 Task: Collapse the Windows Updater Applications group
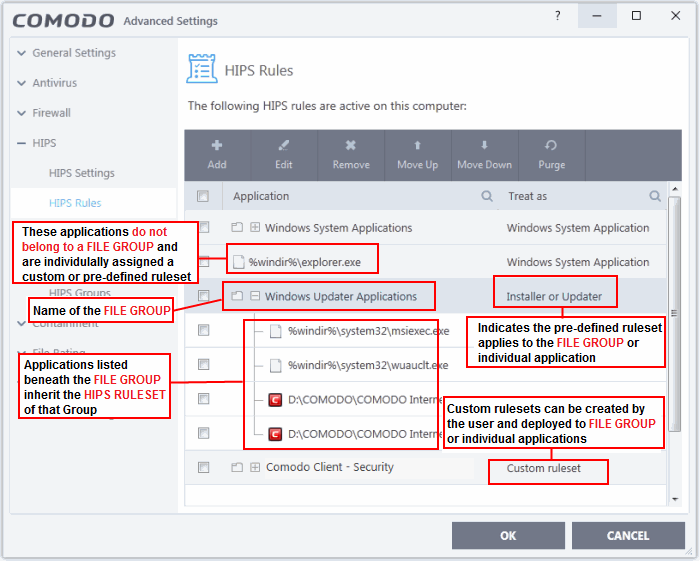pyautogui.click(x=255, y=296)
